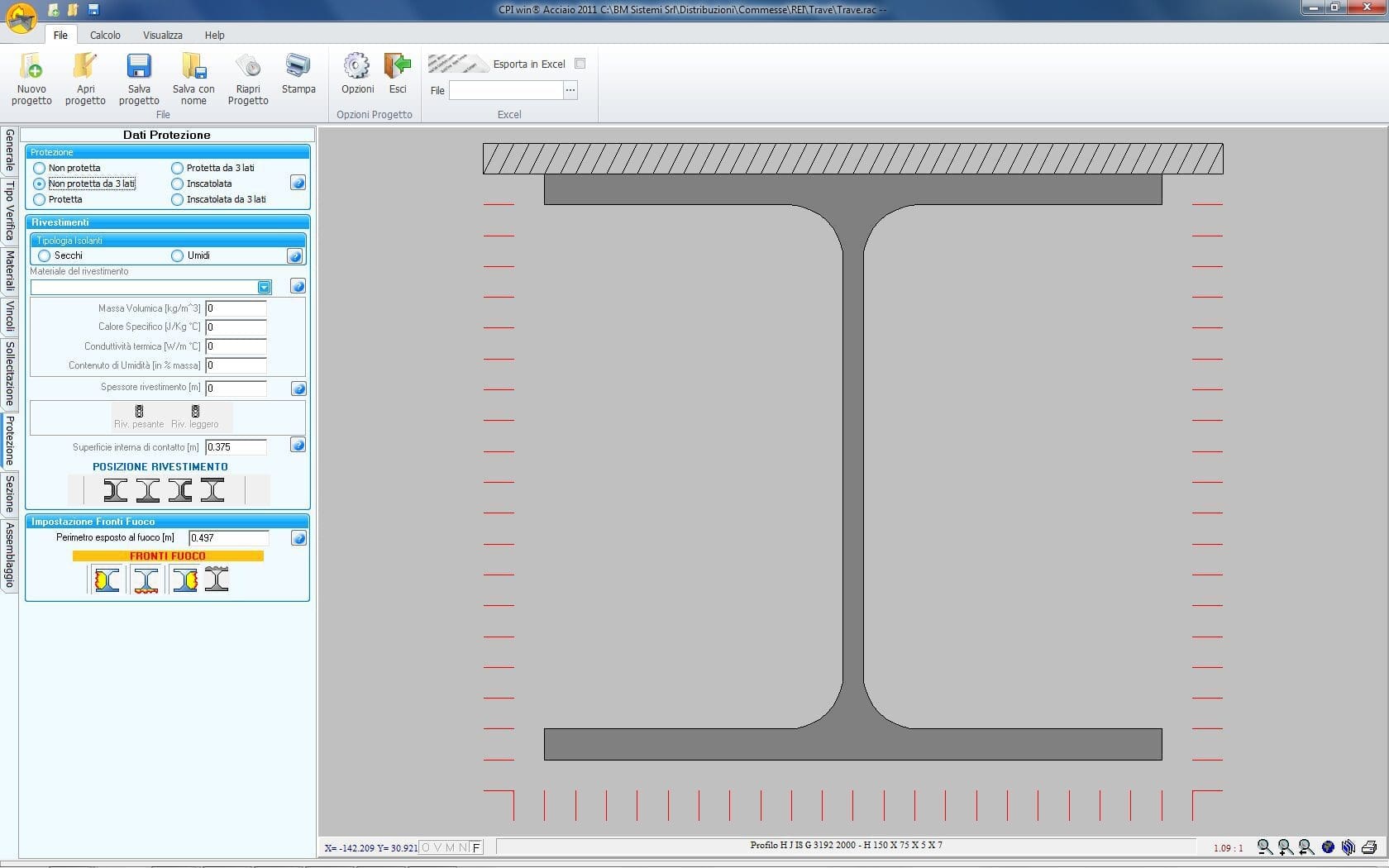Click the Salva progetto floppy disk icon
This screenshot has width=1389, height=868.
tap(139, 67)
